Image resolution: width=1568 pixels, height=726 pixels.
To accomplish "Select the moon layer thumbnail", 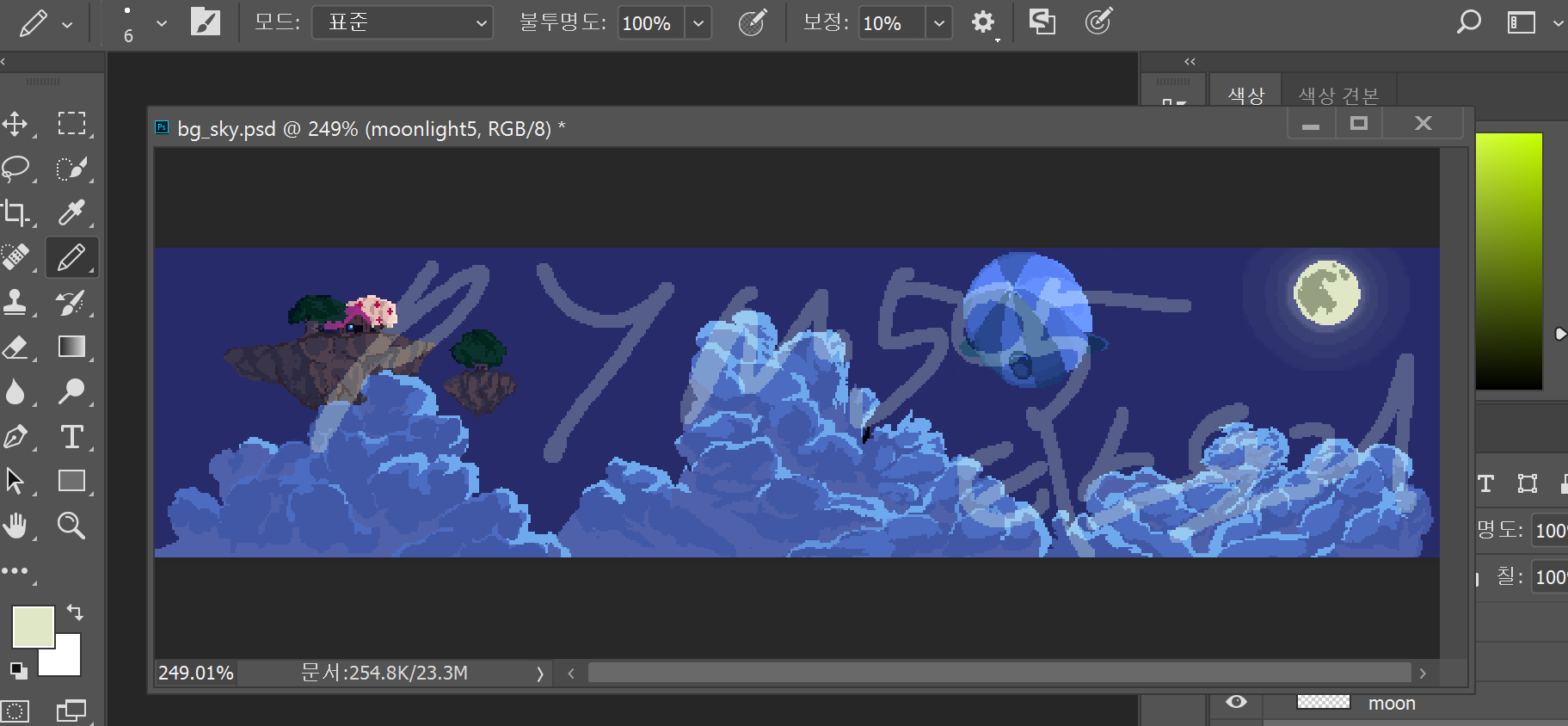I will [1323, 702].
